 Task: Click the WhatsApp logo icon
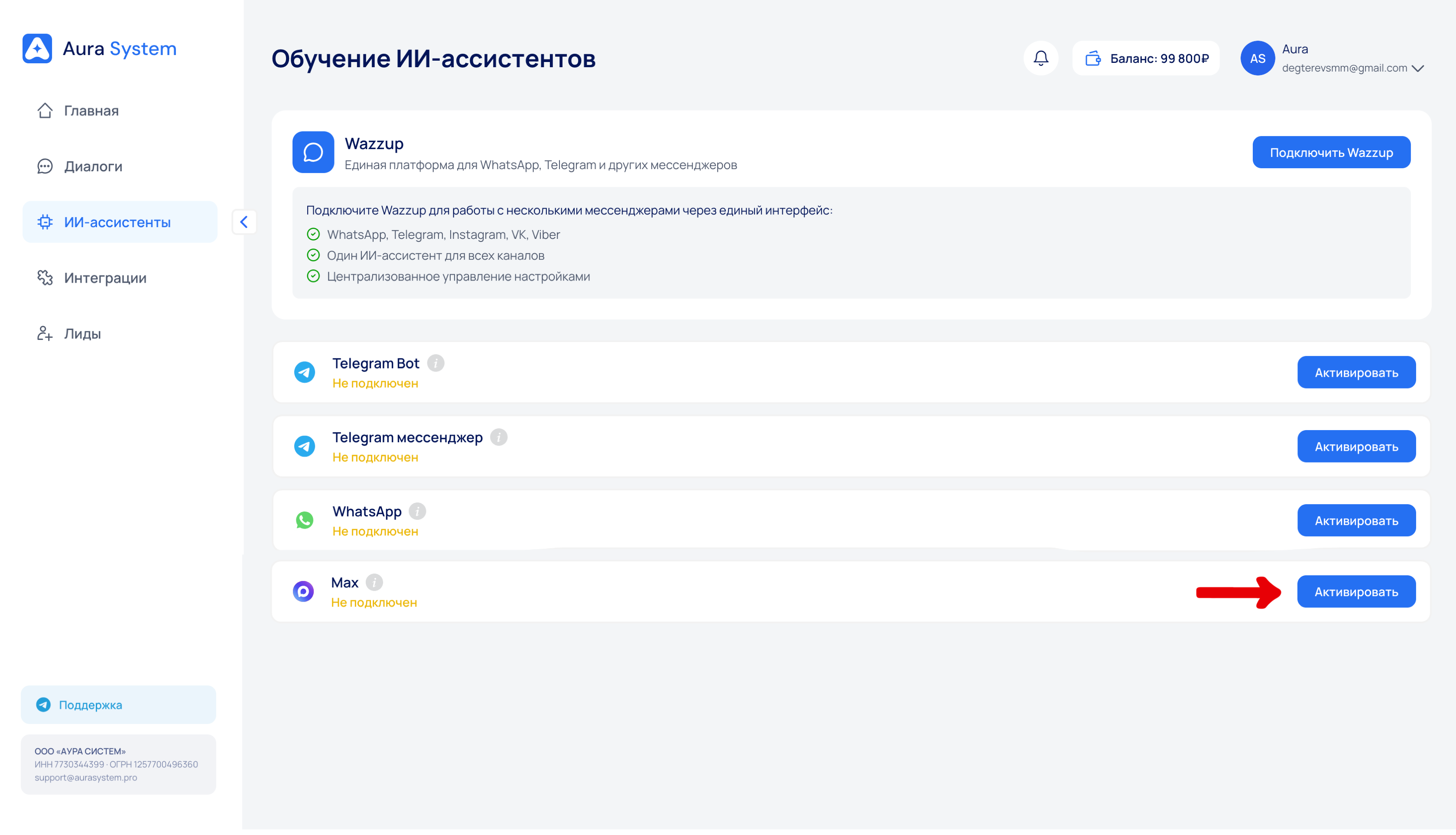pyautogui.click(x=304, y=520)
